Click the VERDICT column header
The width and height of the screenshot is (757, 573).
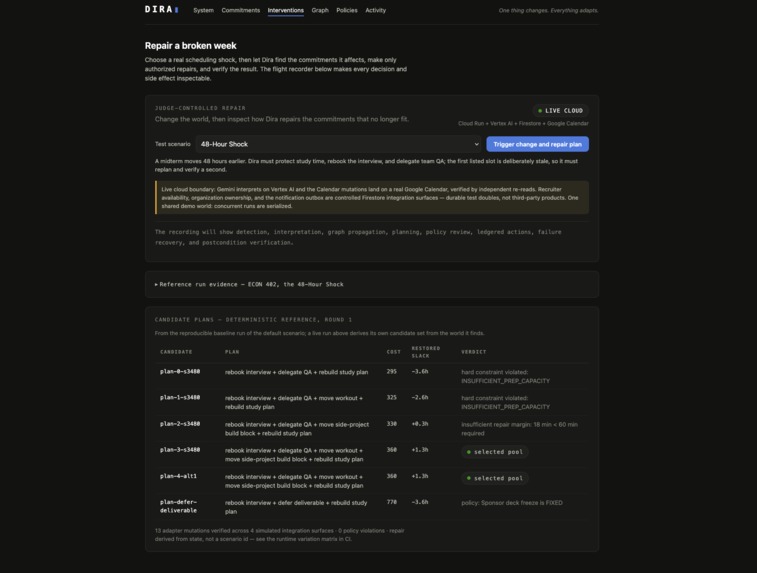click(x=474, y=352)
